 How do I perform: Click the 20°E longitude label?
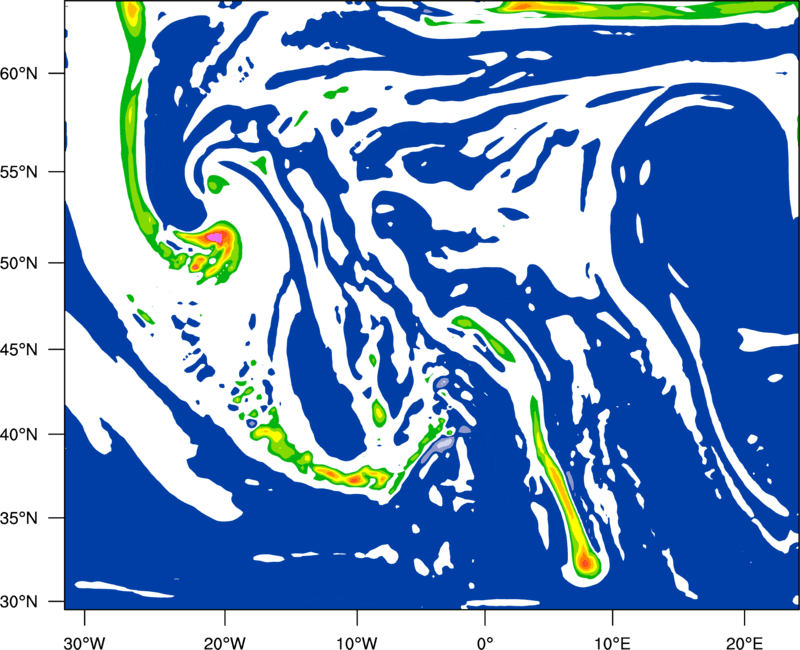tap(744, 642)
